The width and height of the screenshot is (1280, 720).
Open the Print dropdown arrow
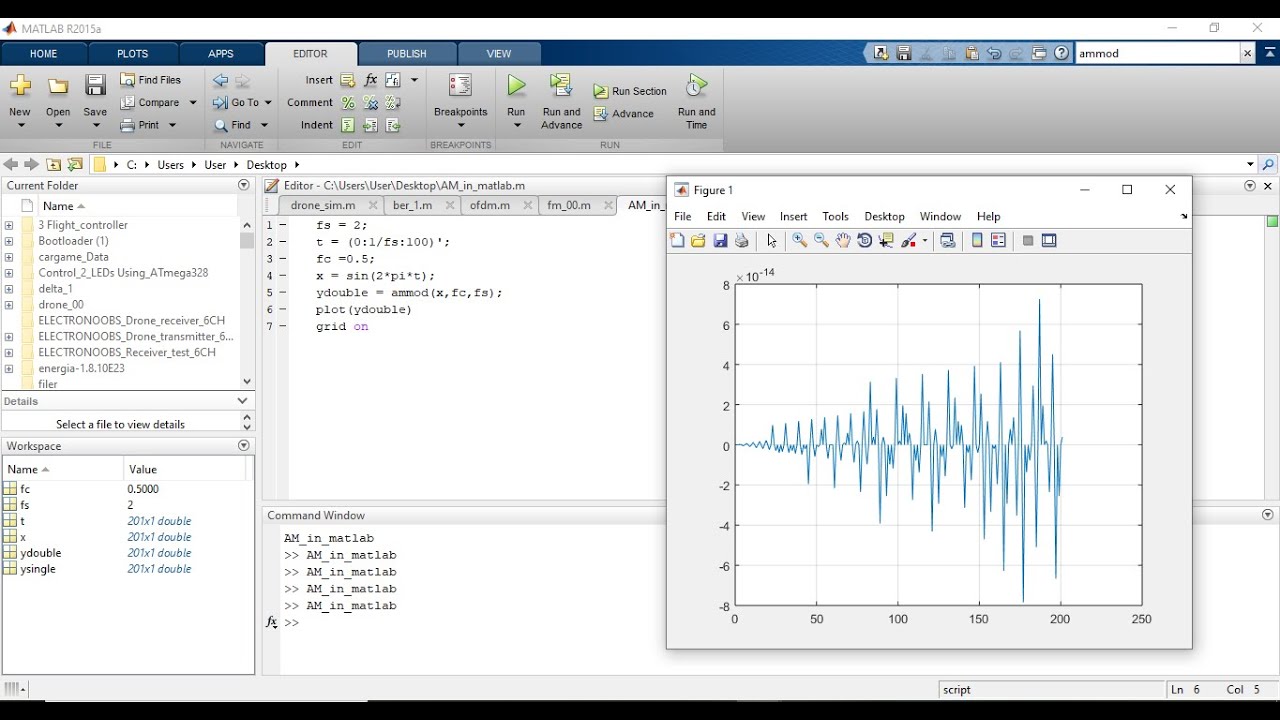(172, 125)
